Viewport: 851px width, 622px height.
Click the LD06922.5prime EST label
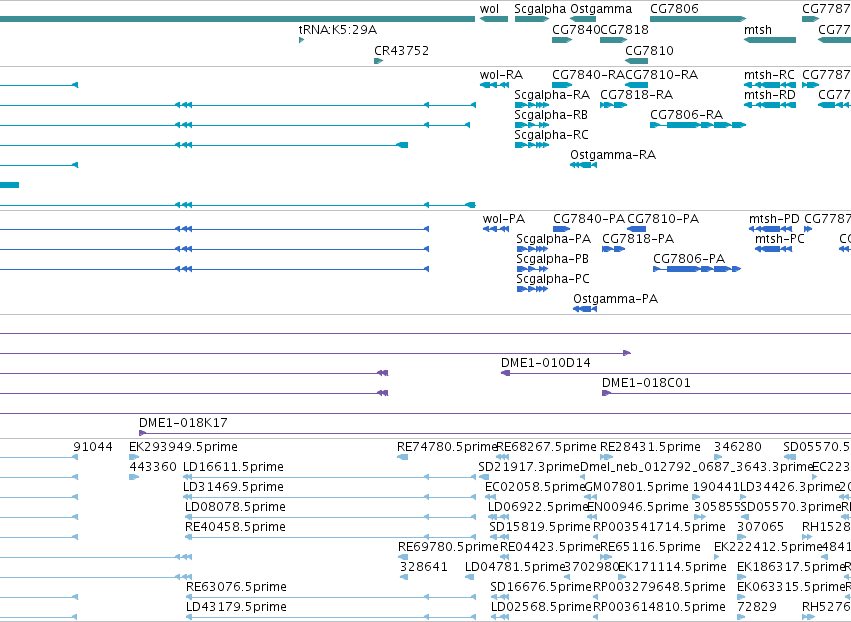pyautogui.click(x=538, y=507)
